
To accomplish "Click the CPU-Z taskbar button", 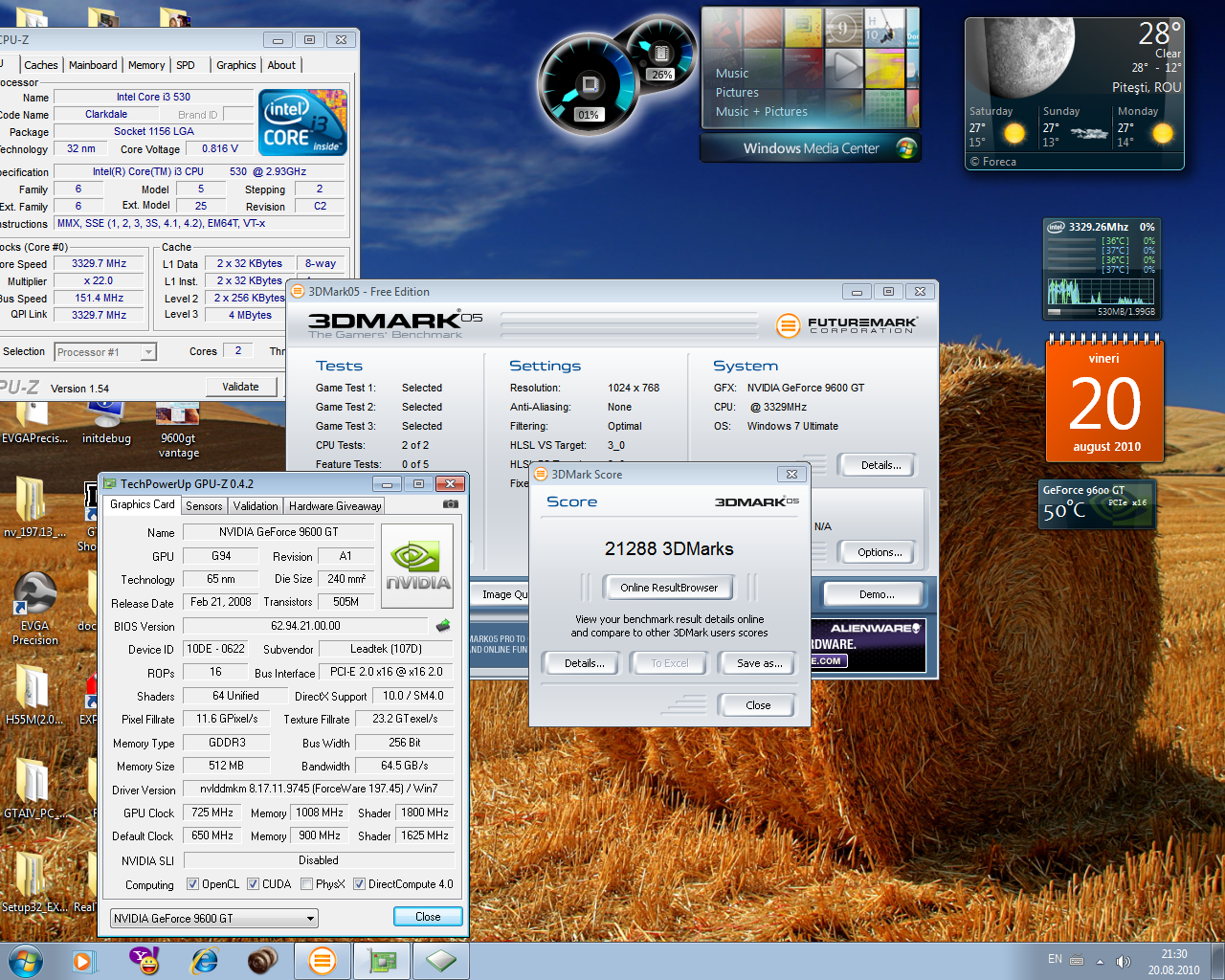I will 441,961.
